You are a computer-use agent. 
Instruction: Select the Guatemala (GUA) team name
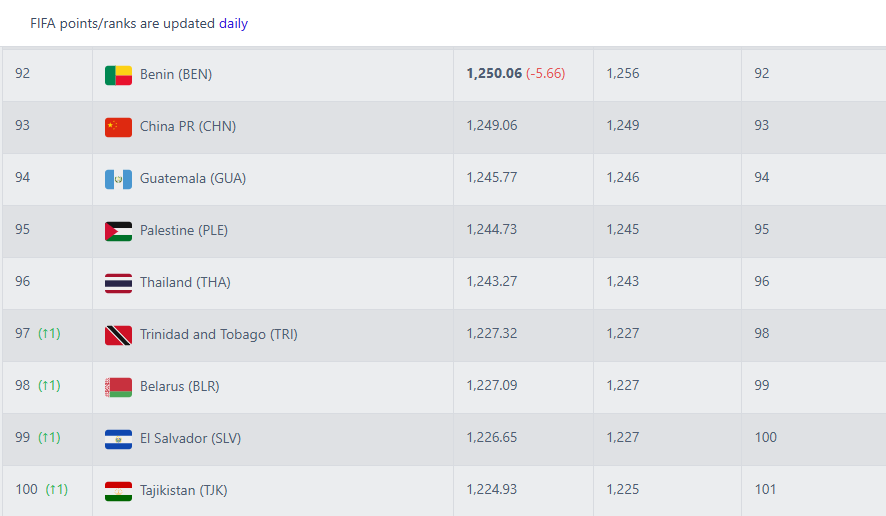[193, 178]
